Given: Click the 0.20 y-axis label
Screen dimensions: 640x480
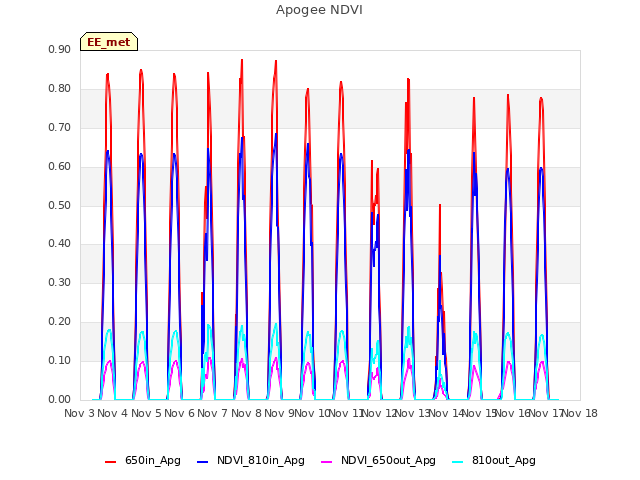Looking at the screenshot, I should pos(60,322).
